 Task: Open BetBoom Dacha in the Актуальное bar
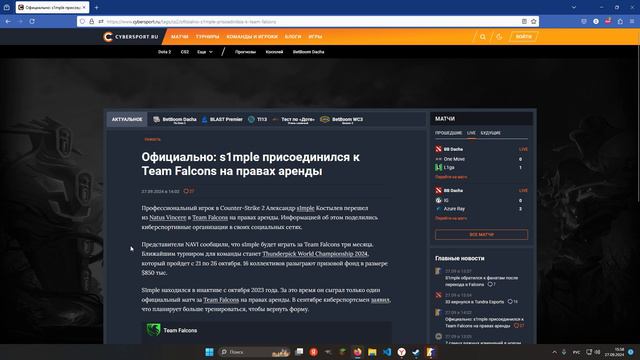175,120
